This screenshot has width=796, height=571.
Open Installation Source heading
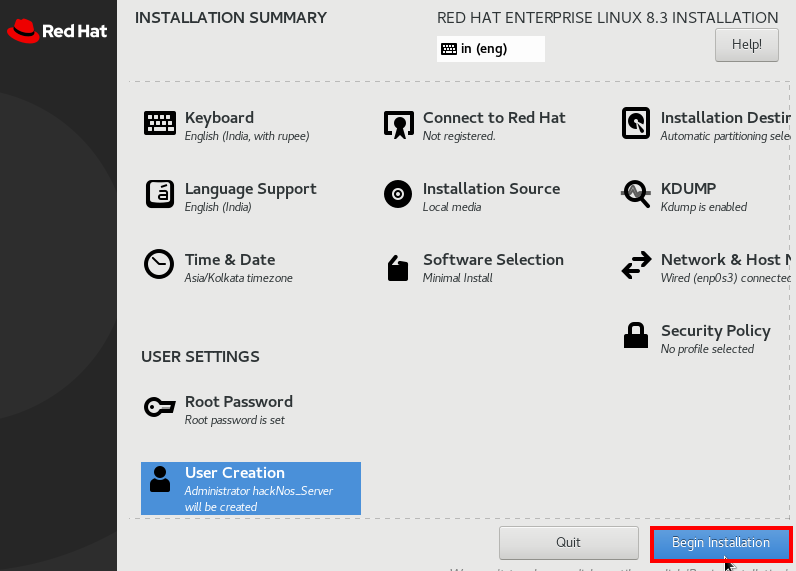click(491, 189)
